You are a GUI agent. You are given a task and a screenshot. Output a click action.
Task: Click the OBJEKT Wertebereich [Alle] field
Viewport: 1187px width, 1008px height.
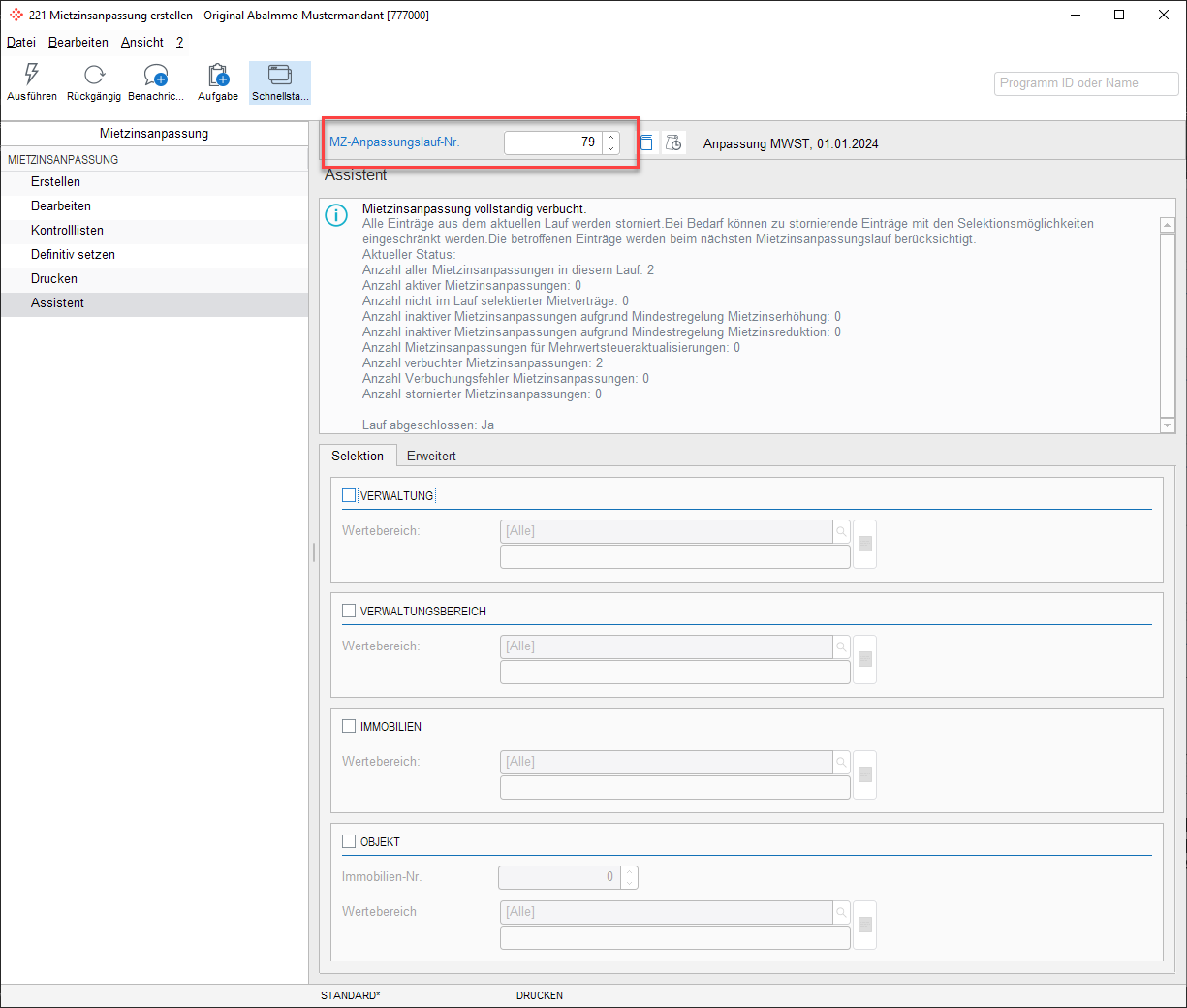point(667,912)
